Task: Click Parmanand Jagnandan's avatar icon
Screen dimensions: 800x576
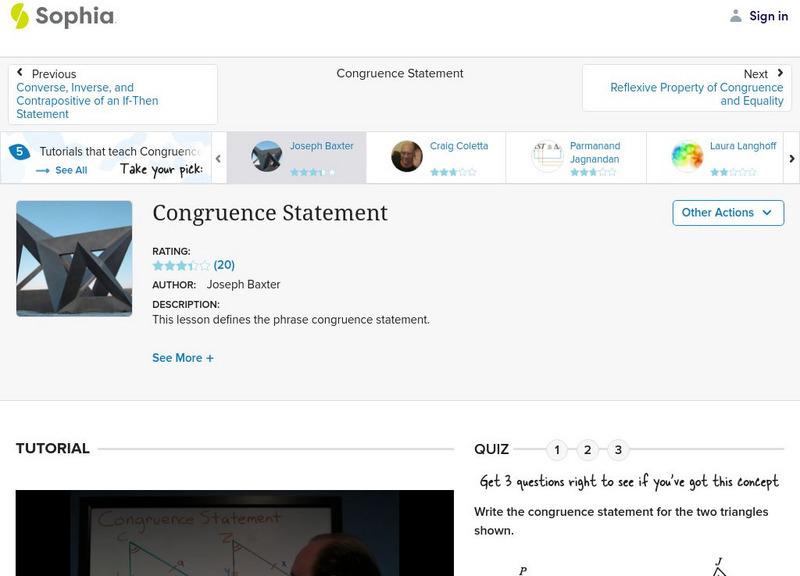Action: [547, 156]
